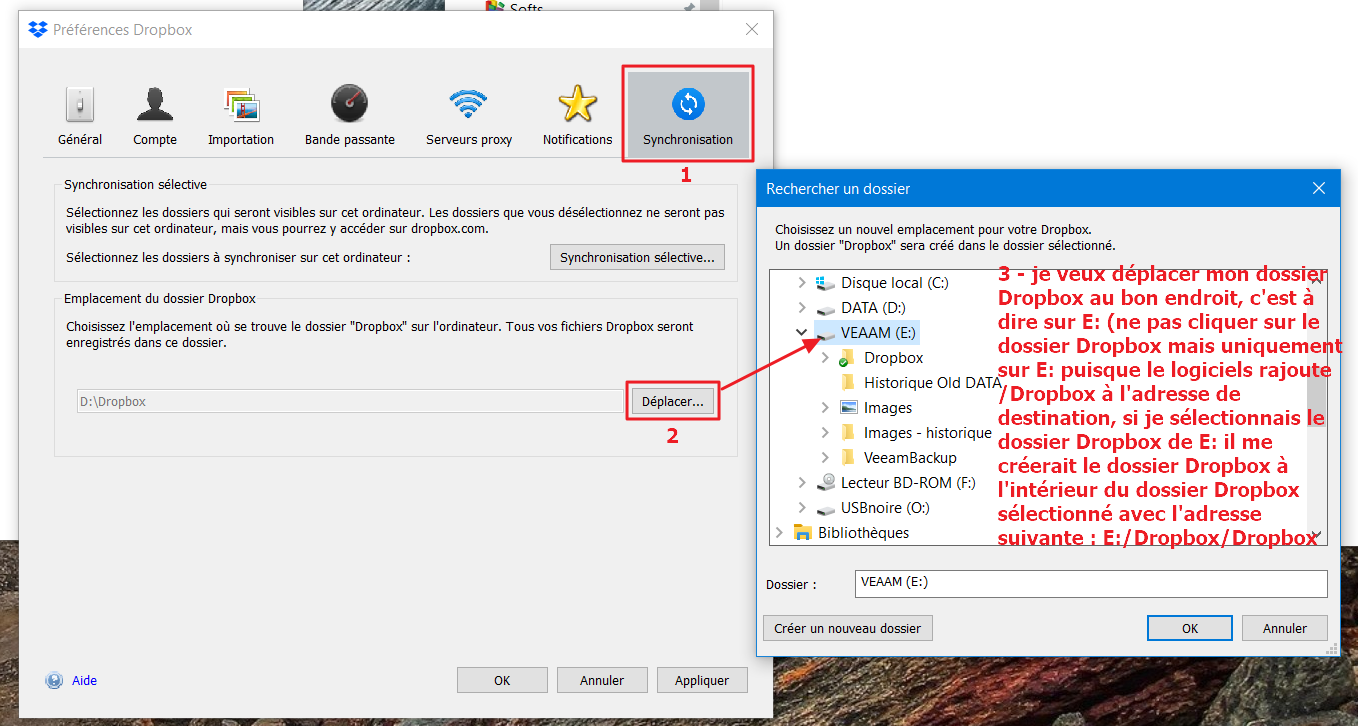The image size is (1358, 726).
Task: Click the BD-ROM disc drive icon
Action: (825, 482)
